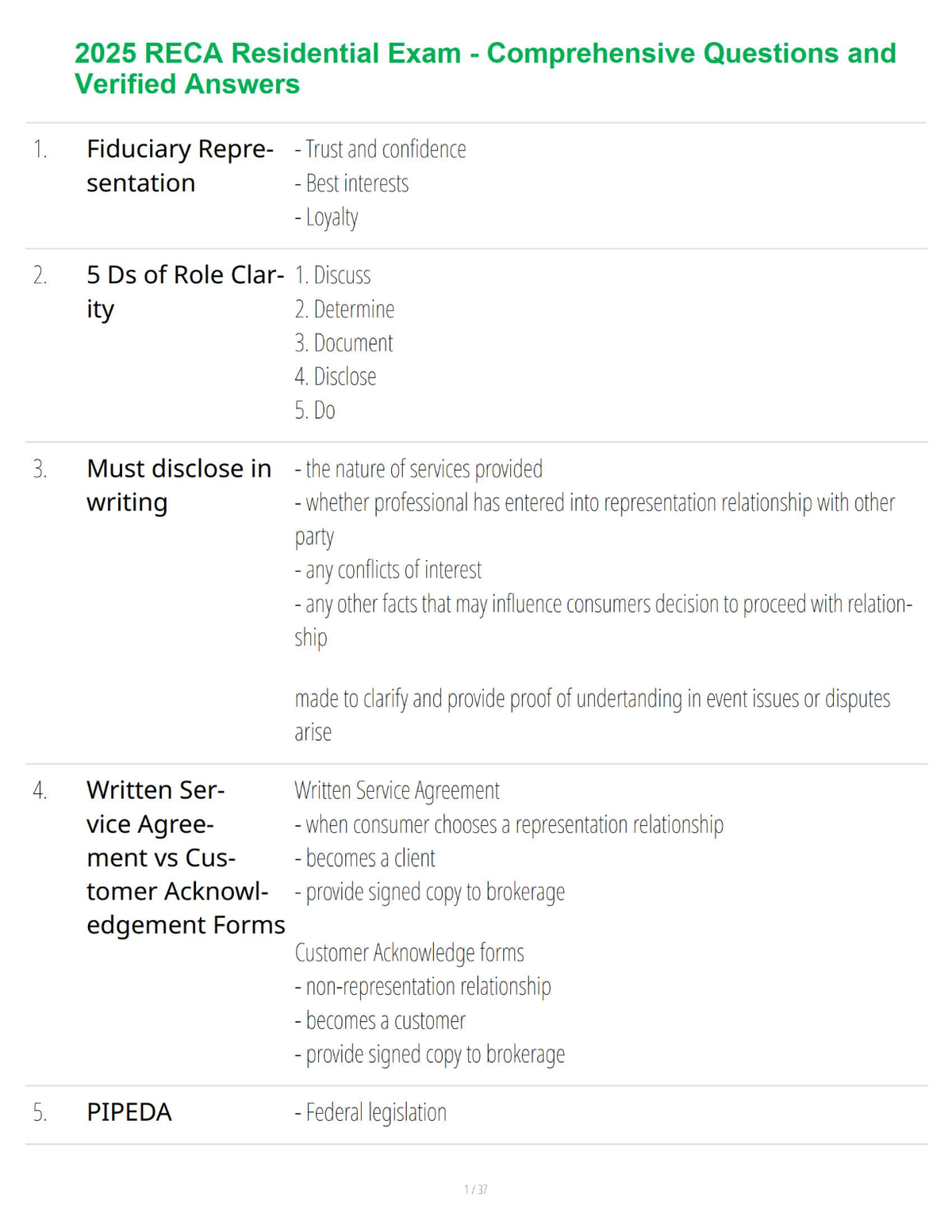The height and width of the screenshot is (1232, 952).
Task: Click the Best interests line
Action: pyautogui.click(x=351, y=183)
